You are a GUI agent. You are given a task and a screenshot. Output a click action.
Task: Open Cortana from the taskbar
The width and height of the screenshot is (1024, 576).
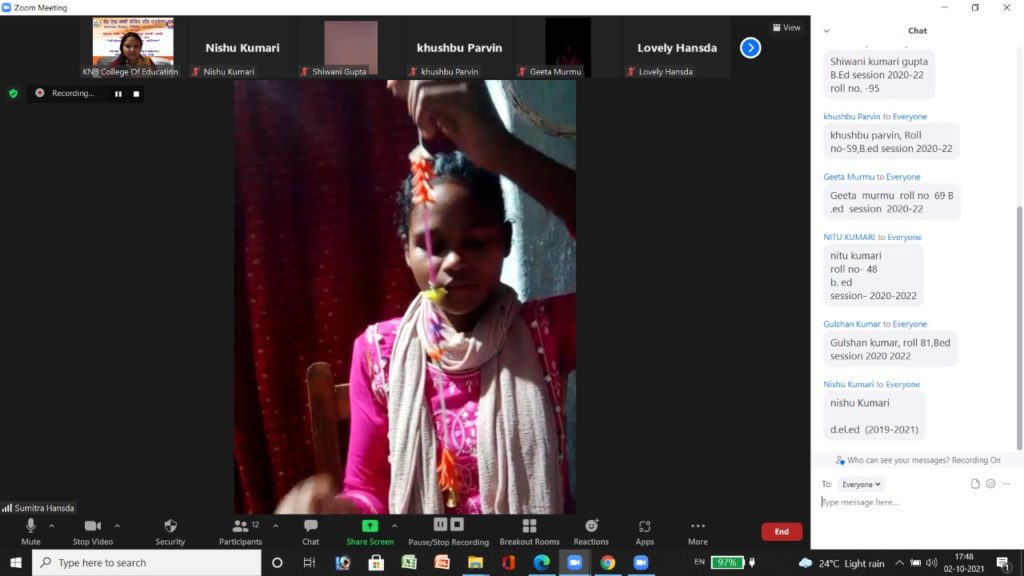[277, 562]
